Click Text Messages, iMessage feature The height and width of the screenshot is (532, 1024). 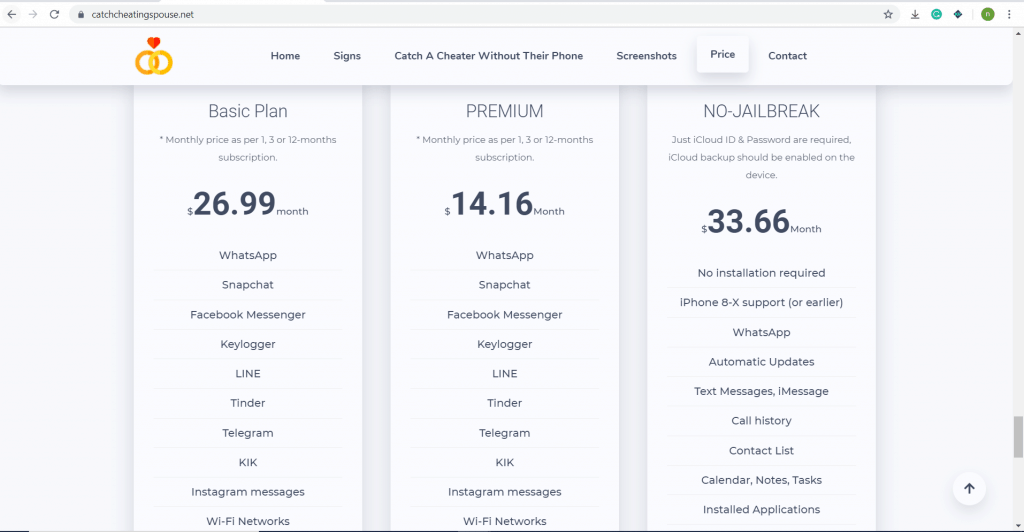tap(761, 391)
